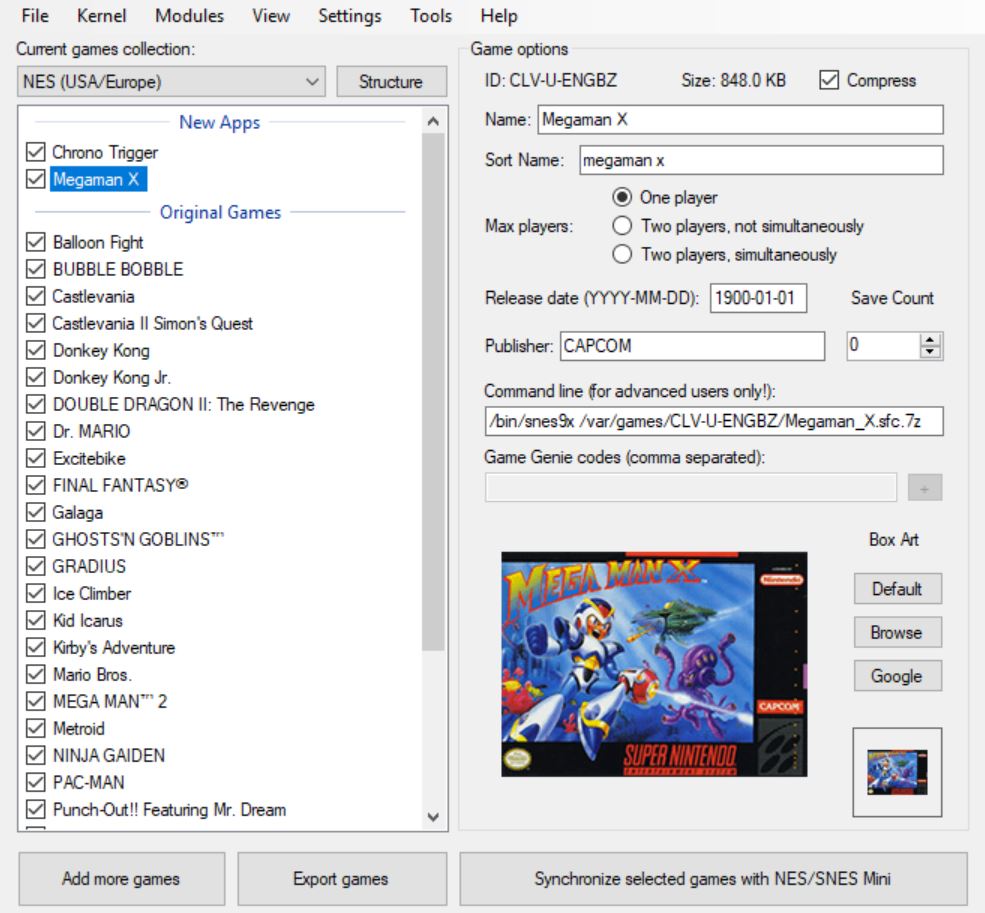985x913 pixels.
Task: Toggle the Dr. MARIO checkbox
Action: coord(36,431)
